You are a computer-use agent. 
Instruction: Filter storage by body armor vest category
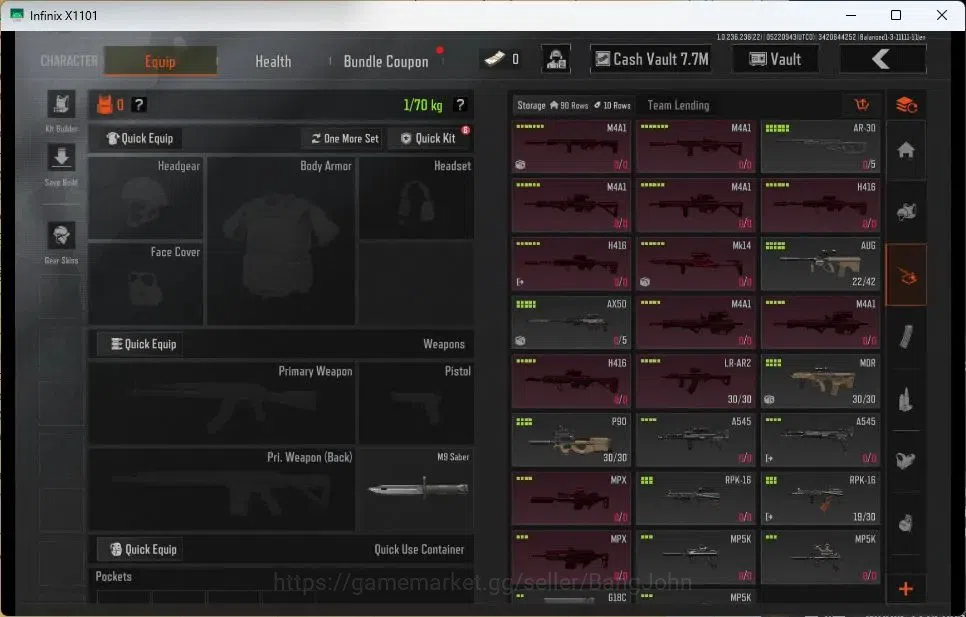pyautogui.click(x=906, y=461)
